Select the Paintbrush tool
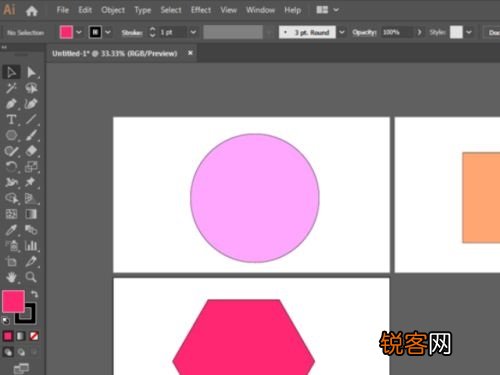 (x=31, y=135)
